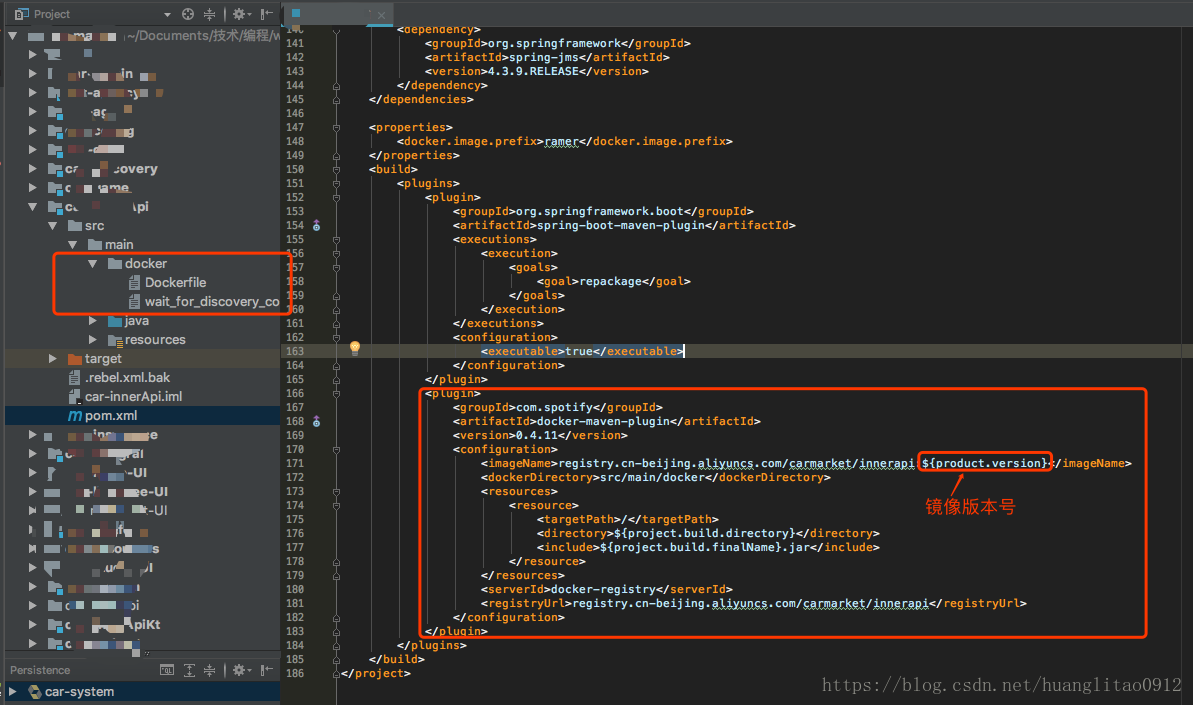1193x705 pixels.
Task: Collapse the docker folder arrow
Action: coord(93,264)
